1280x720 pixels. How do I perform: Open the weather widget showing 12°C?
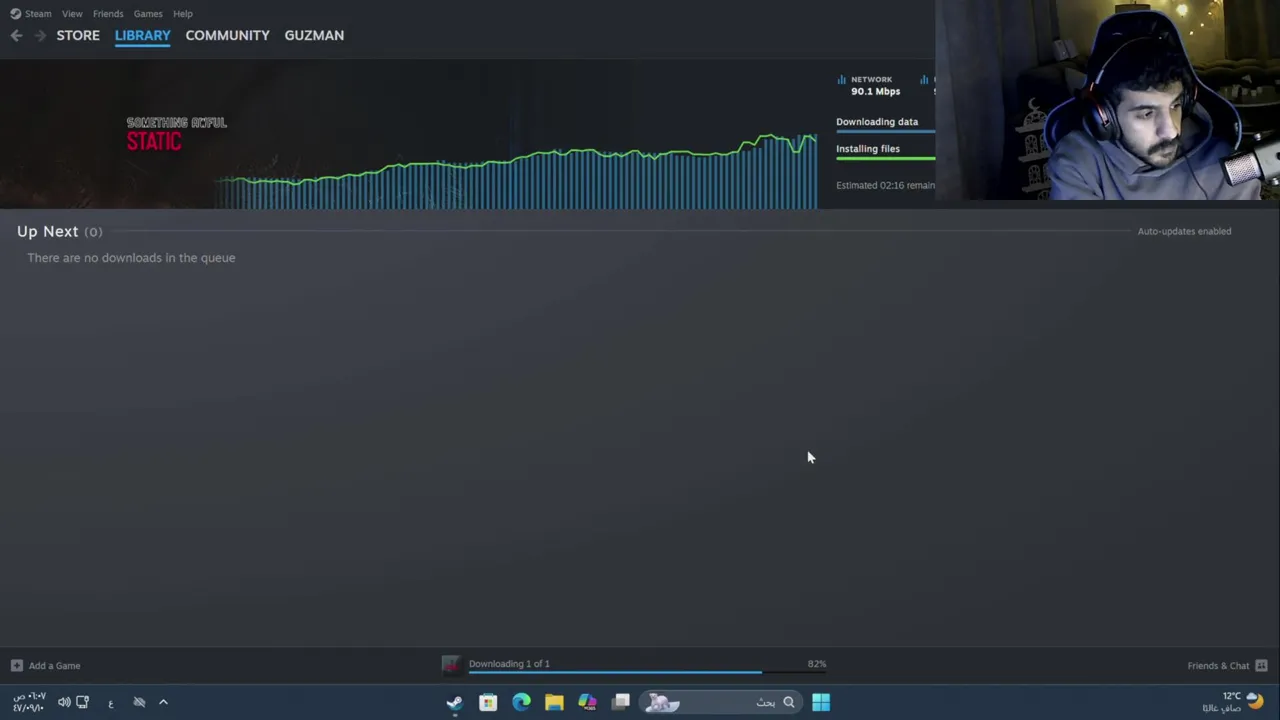(x=1233, y=702)
